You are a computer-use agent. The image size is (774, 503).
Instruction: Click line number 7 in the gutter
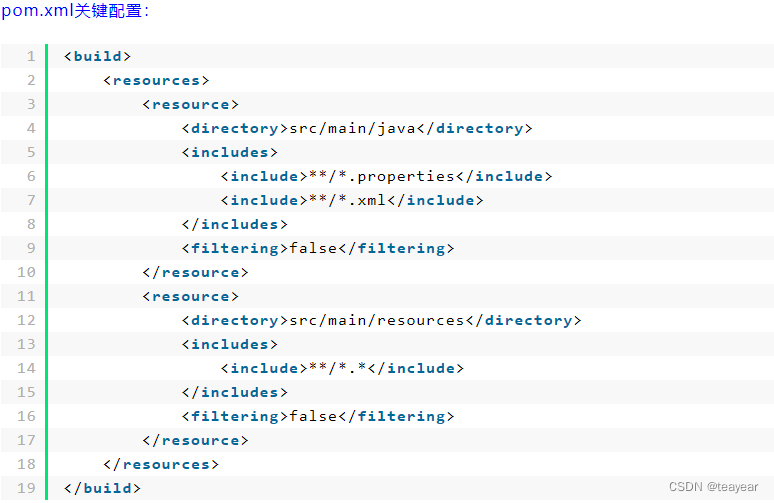31,200
